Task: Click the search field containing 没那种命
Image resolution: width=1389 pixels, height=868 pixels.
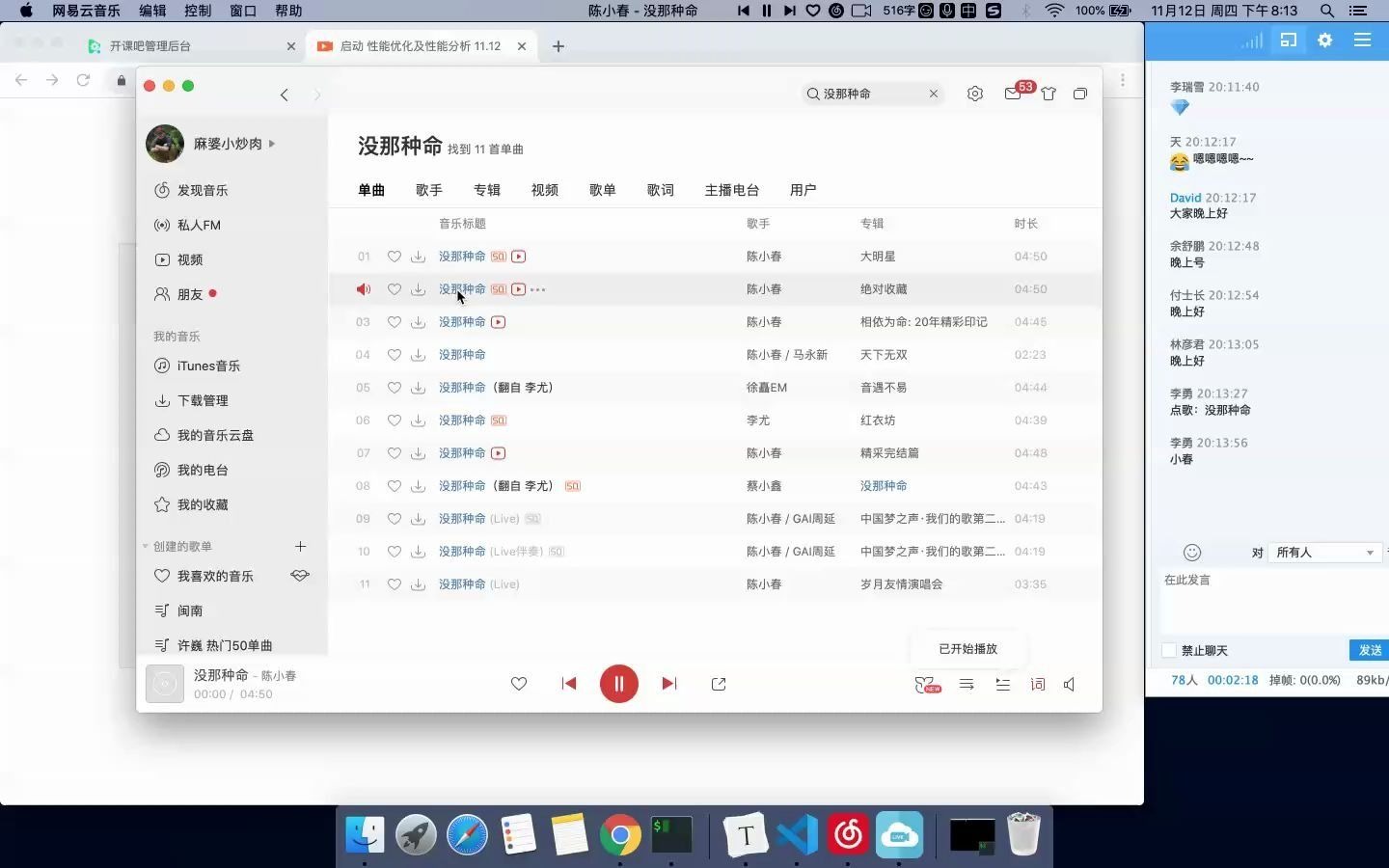Action: point(873,94)
